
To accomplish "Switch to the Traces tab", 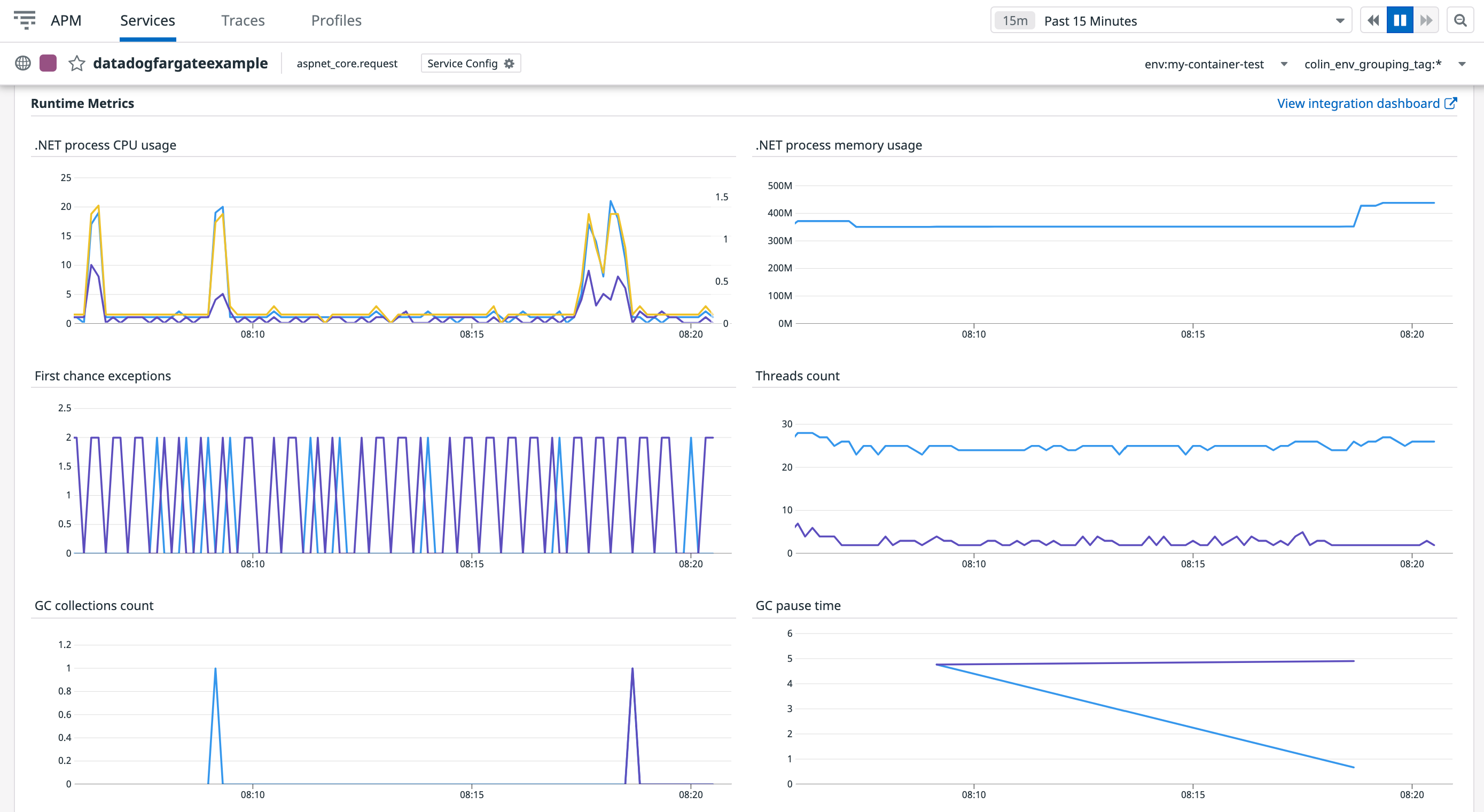I will click(243, 20).
